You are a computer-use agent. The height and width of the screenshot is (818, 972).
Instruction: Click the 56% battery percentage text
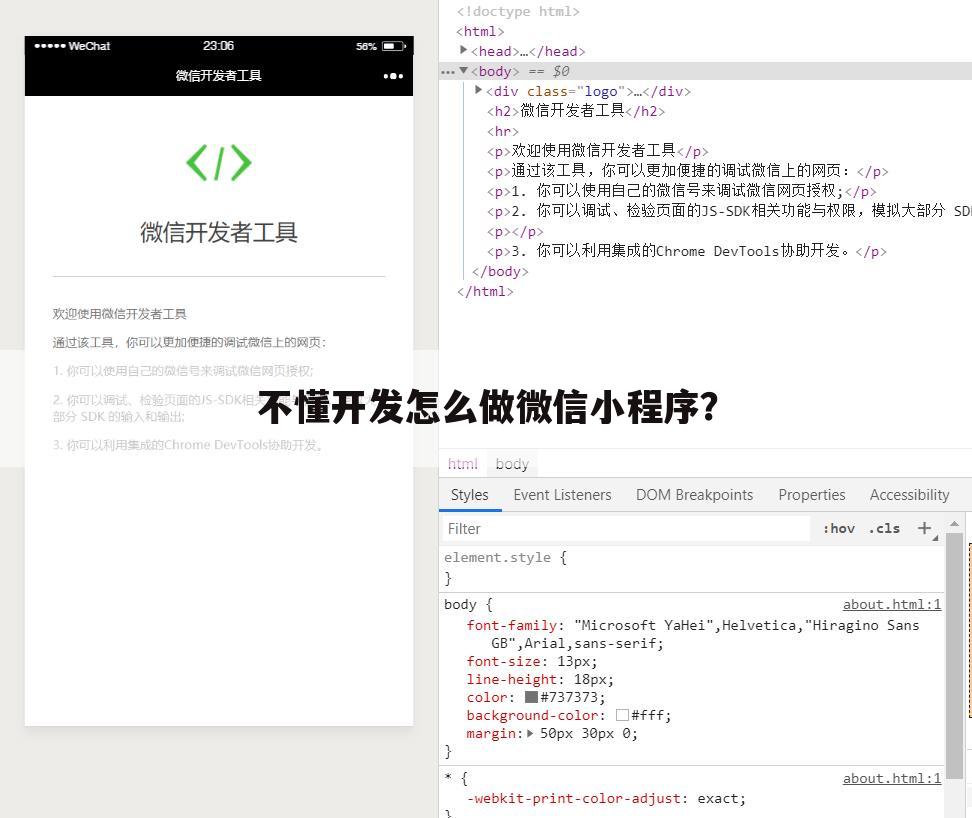pyautogui.click(x=366, y=46)
